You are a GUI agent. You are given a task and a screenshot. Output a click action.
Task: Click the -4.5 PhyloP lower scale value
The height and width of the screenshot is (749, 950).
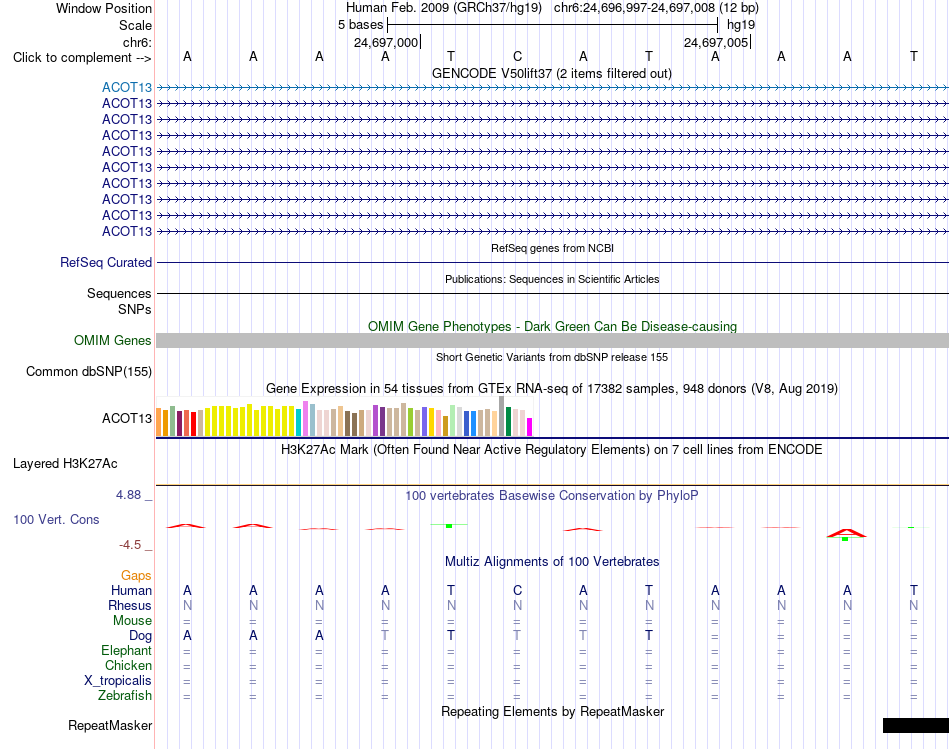coord(130,545)
